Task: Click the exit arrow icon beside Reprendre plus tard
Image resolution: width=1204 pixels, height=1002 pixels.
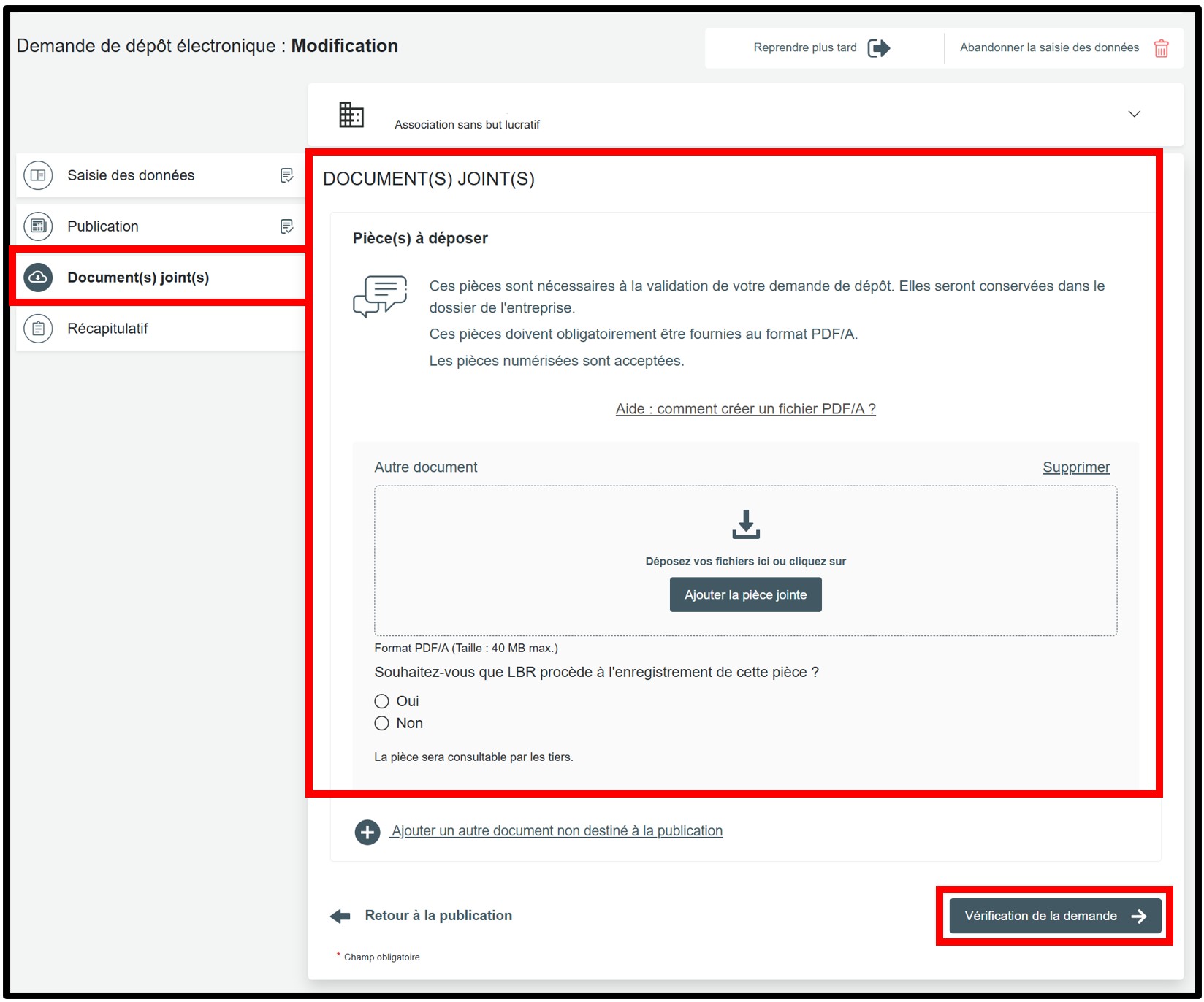Action: coord(878,48)
